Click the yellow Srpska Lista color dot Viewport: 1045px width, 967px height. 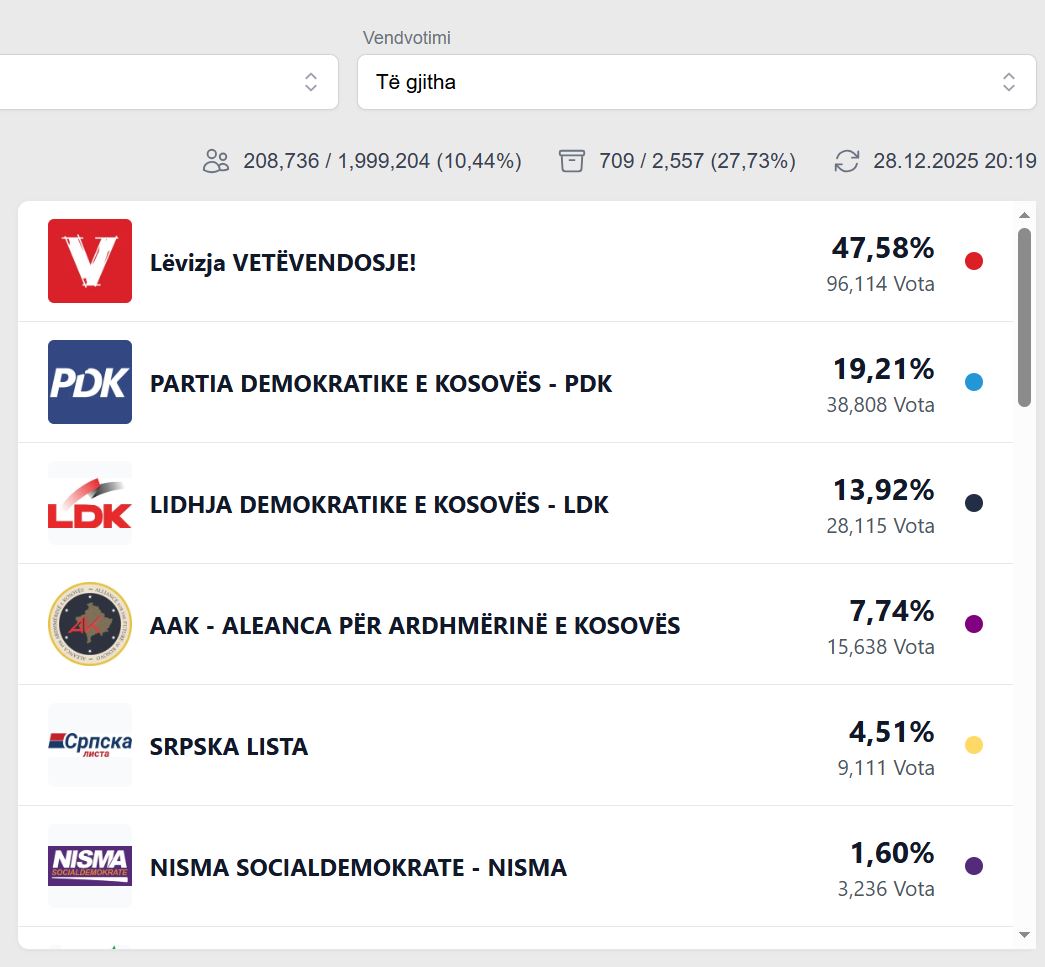pyautogui.click(x=974, y=745)
